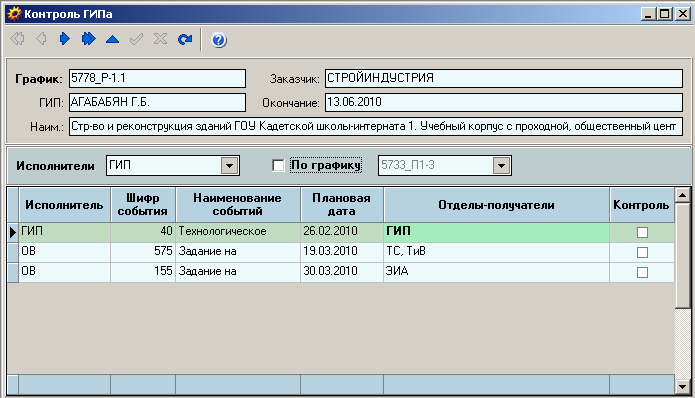695x398 pixels.
Task: Click the X cancel changes icon
Action: pyautogui.click(x=160, y=39)
